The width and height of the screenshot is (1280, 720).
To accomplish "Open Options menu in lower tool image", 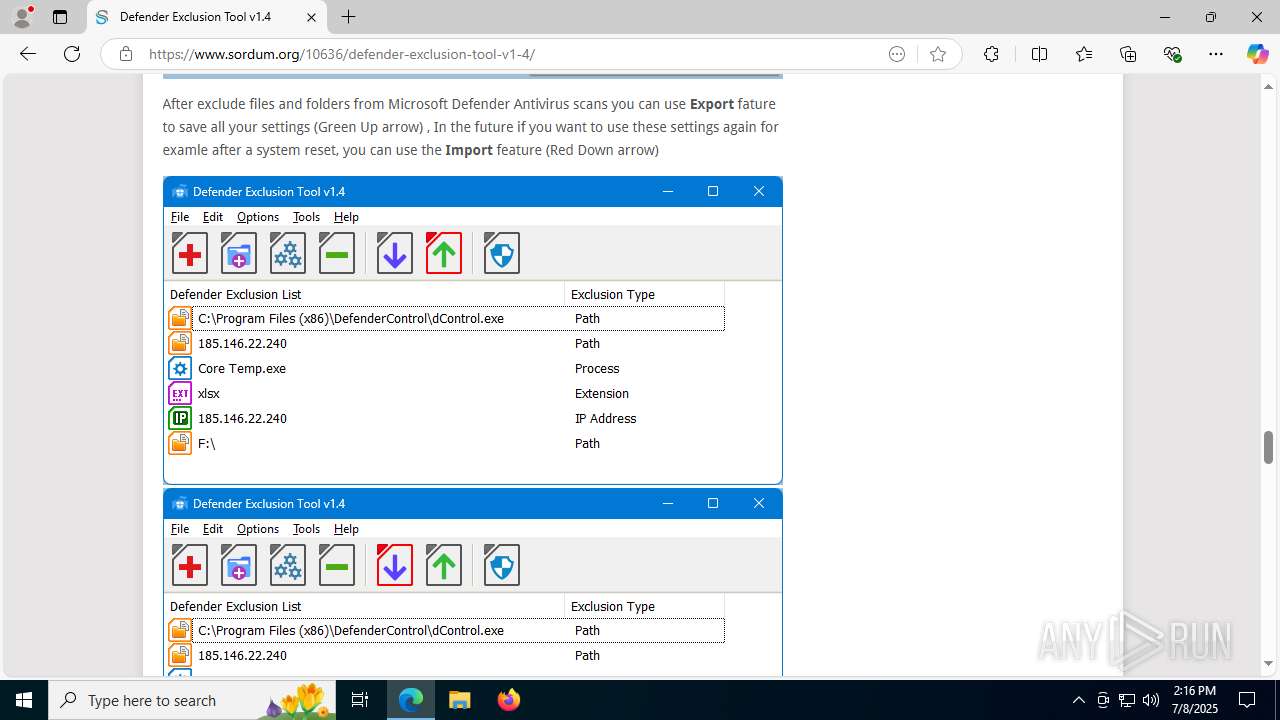I will [258, 529].
